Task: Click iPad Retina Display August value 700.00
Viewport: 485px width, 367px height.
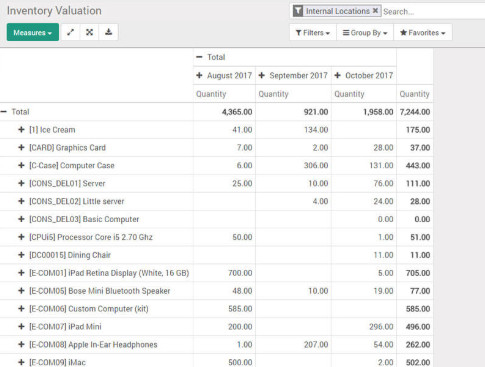Action: coord(240,273)
